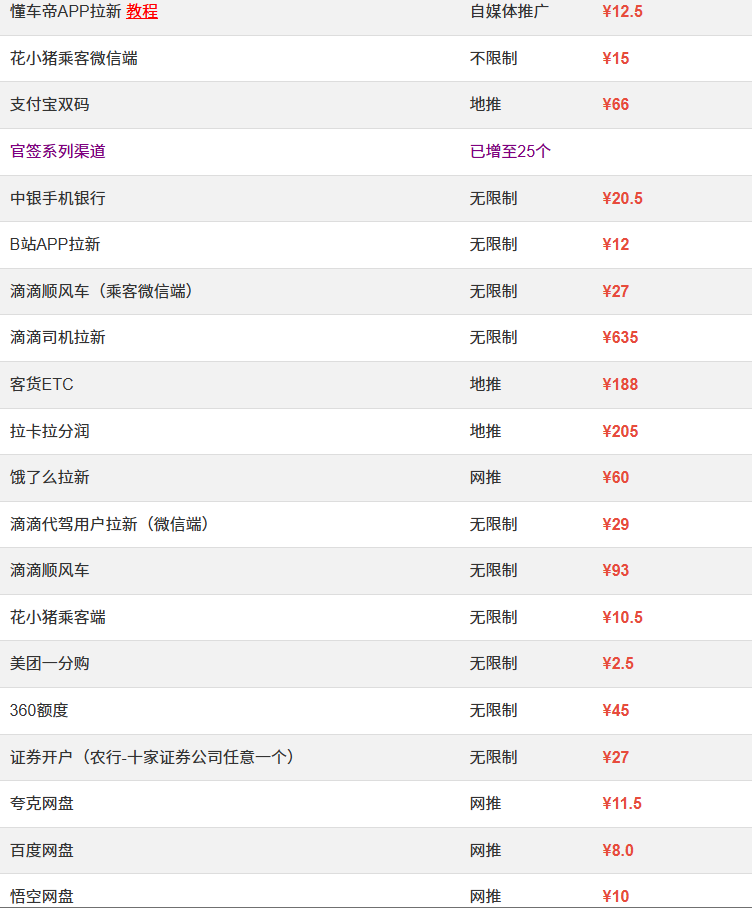Click the ¥66 price
Viewport: 752px width, 908px height.
tap(615, 105)
